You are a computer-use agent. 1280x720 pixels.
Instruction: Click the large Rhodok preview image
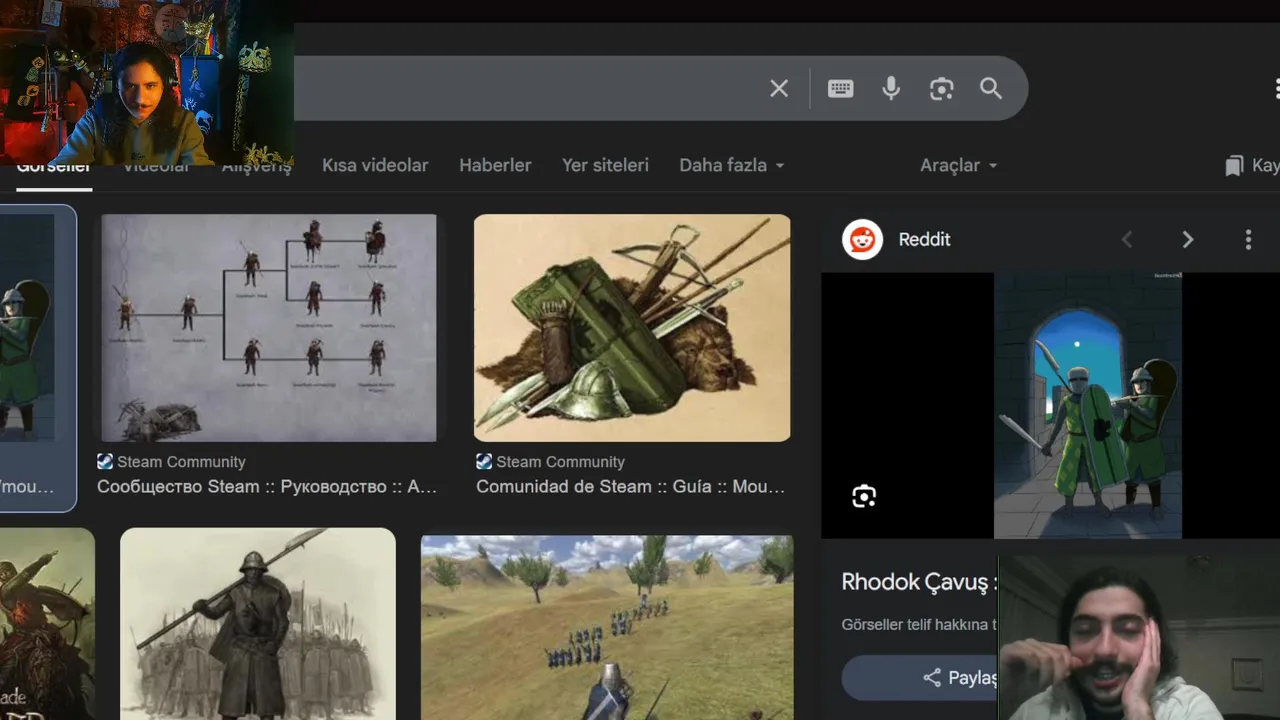tap(1088, 406)
